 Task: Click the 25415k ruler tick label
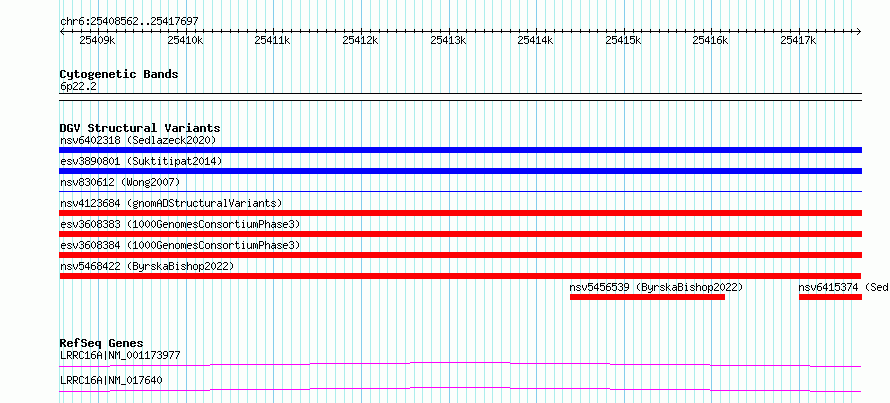click(x=624, y=40)
